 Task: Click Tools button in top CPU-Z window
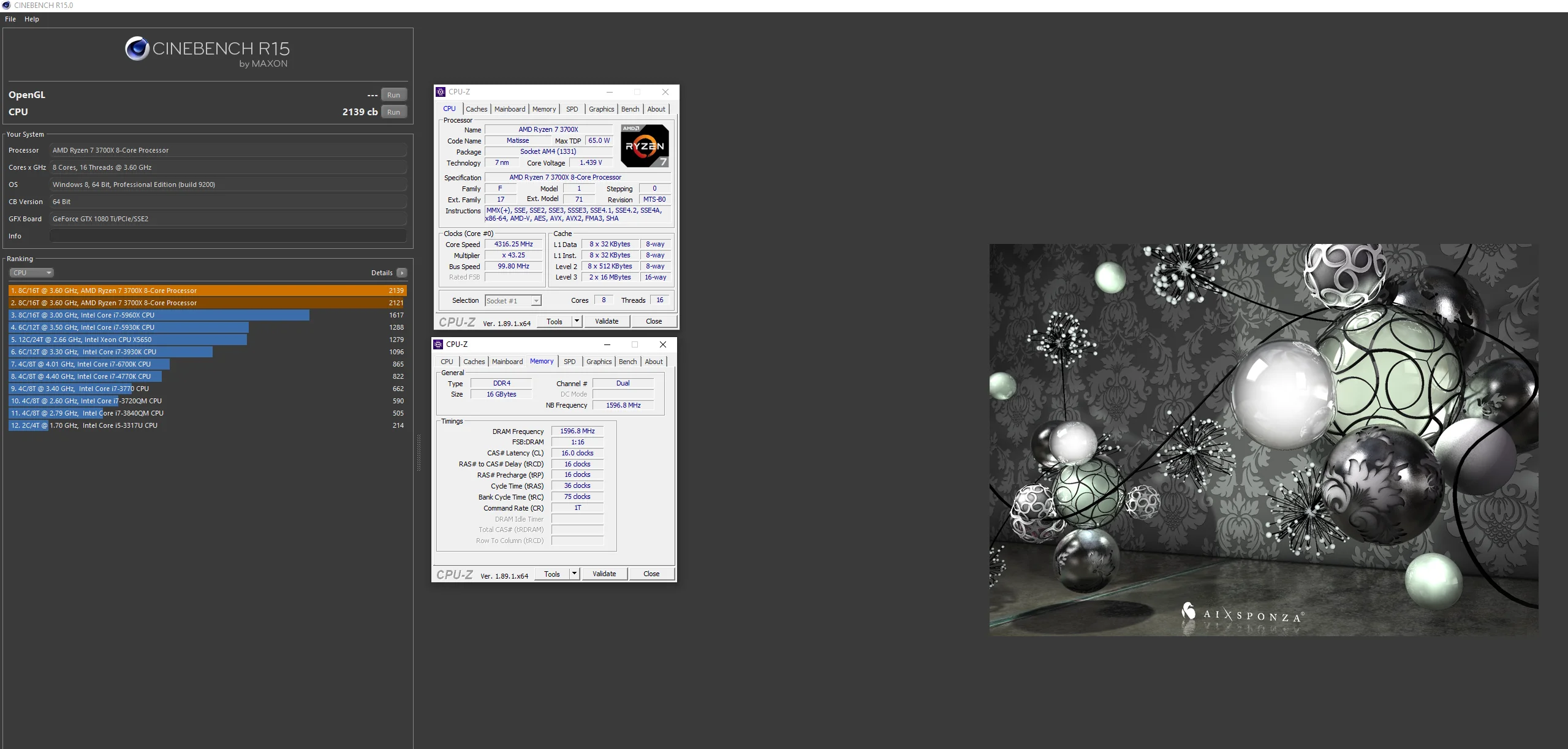(555, 321)
